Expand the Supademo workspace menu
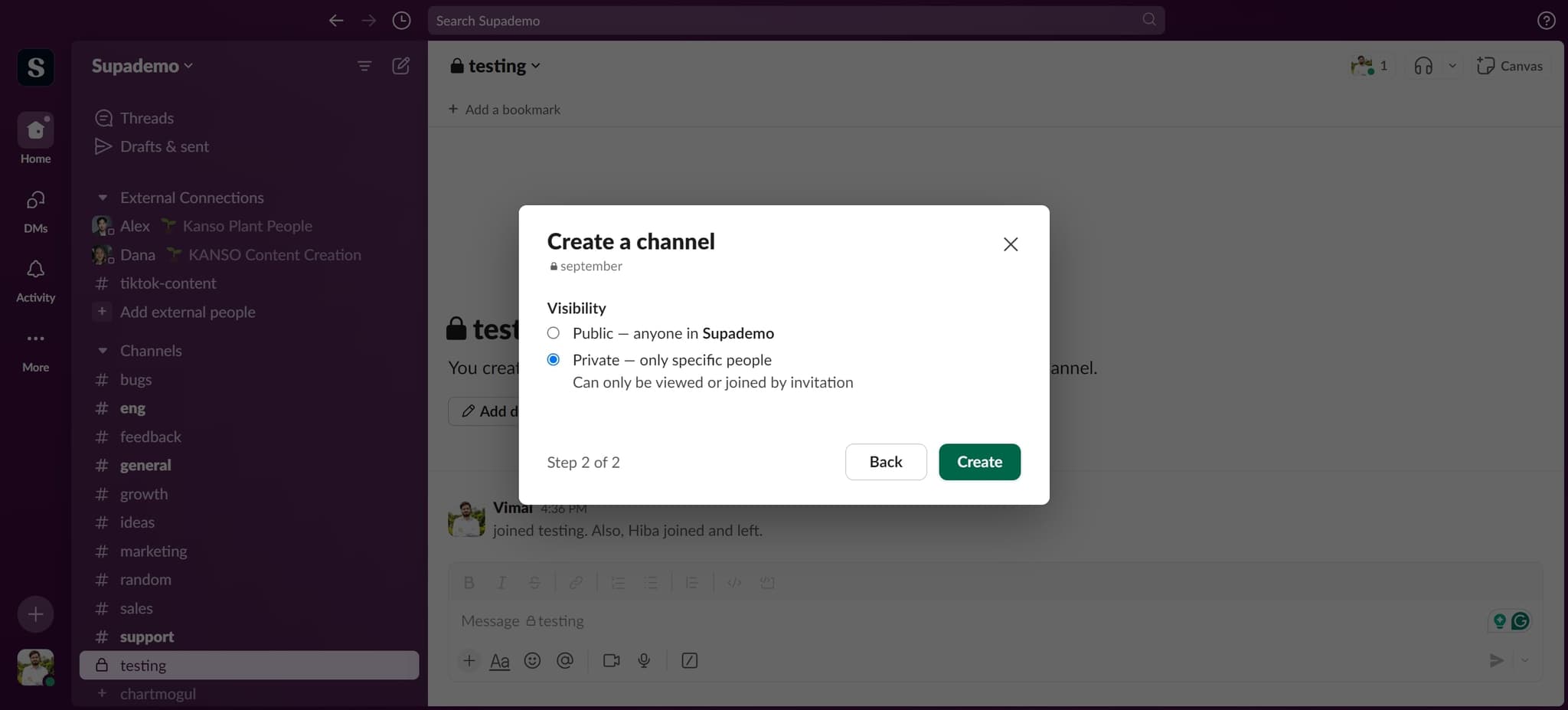This screenshot has width=1568, height=710. (x=141, y=66)
